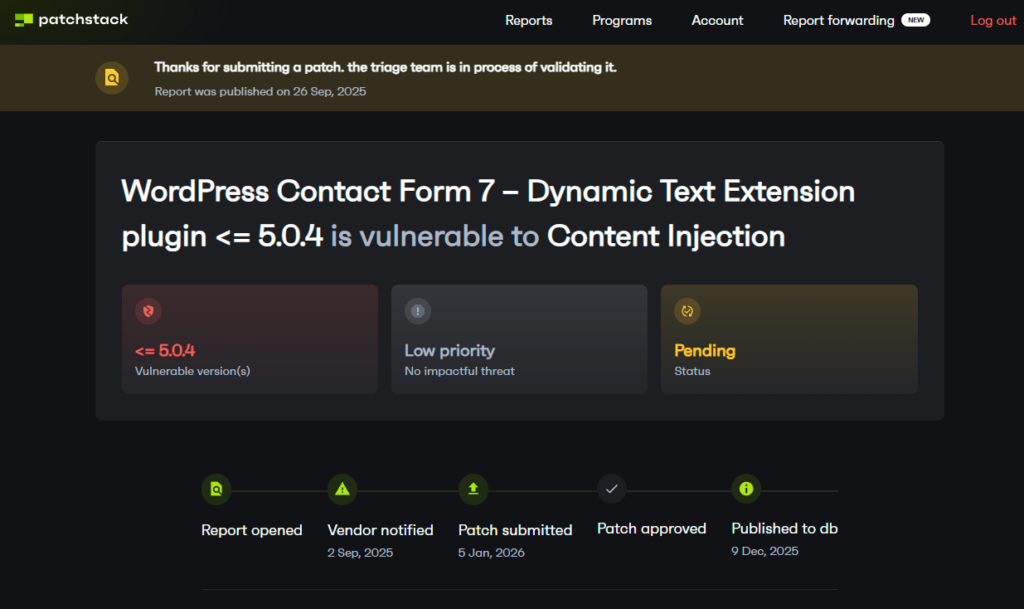Click the vulnerability report title heading

[x=488, y=213]
